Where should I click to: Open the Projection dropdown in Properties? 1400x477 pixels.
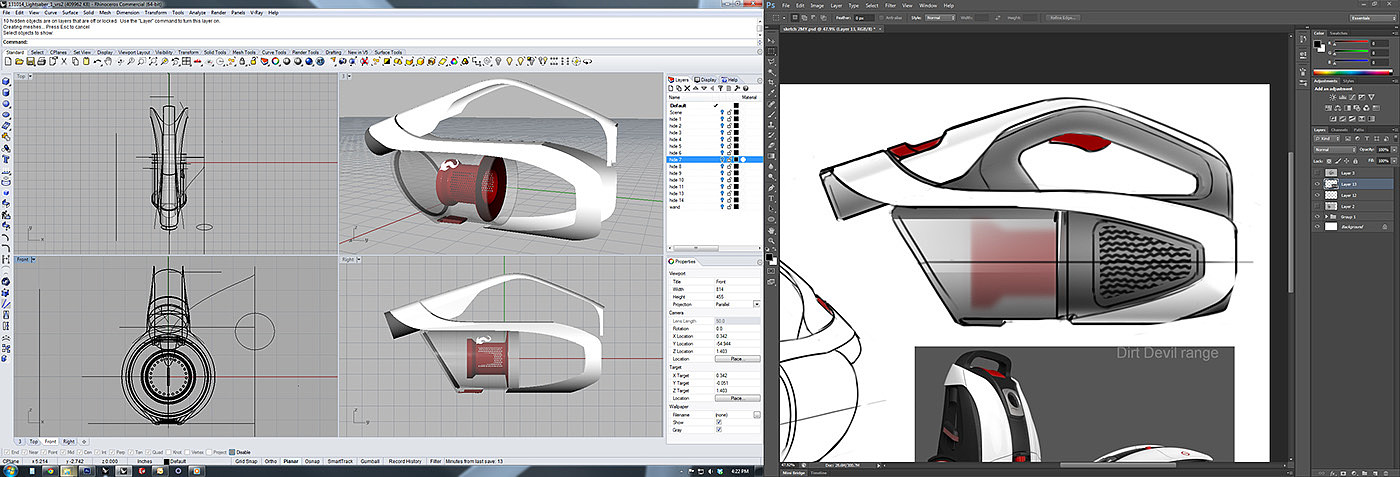[x=756, y=303]
